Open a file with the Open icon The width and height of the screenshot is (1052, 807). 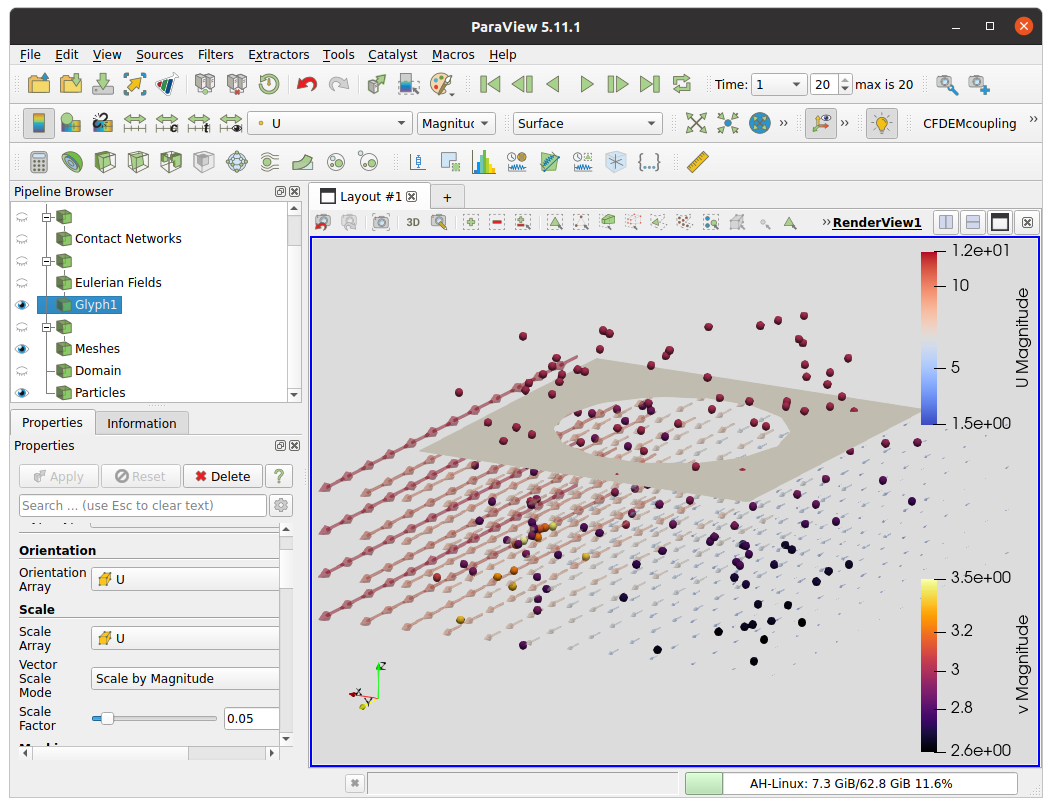click(x=38, y=84)
